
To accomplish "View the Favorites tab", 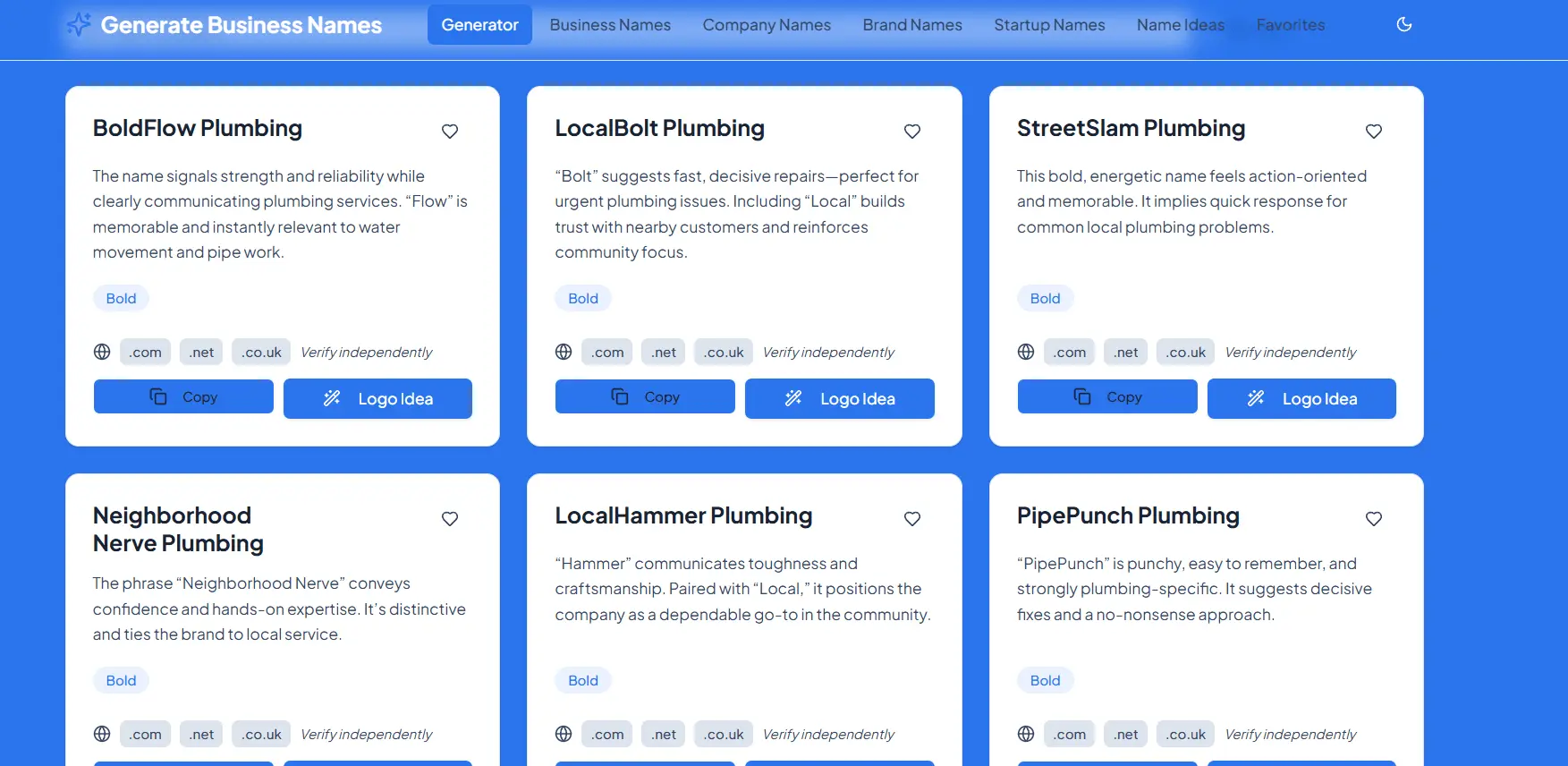I will click(x=1291, y=25).
